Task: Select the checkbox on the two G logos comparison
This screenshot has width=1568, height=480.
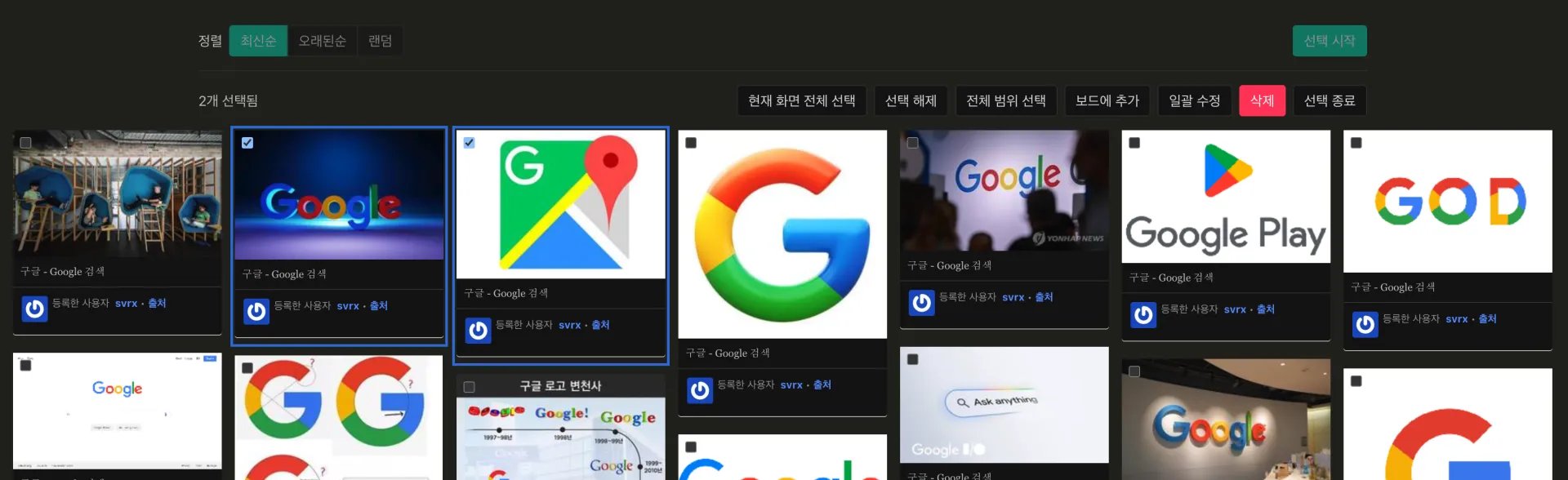Action: [247, 368]
